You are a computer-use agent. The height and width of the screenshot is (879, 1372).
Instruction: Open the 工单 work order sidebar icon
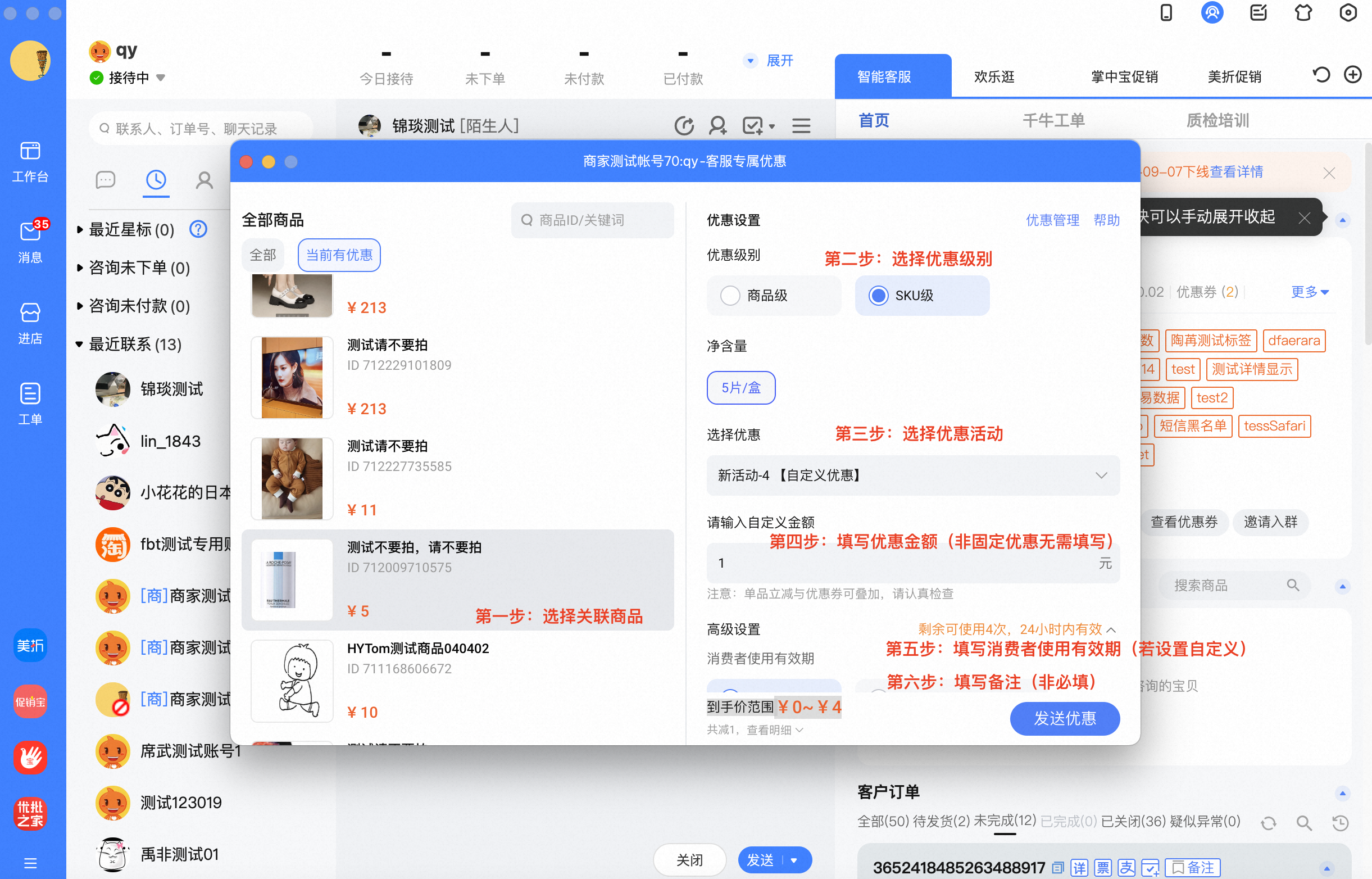coord(30,404)
